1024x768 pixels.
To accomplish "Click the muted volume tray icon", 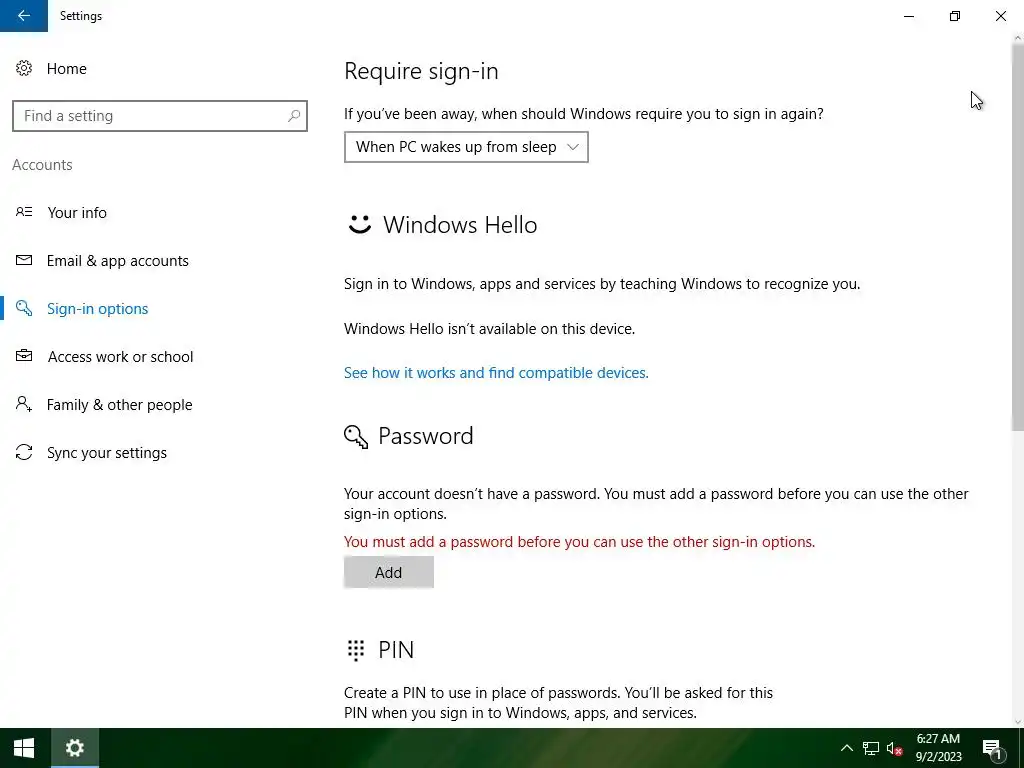I will 895,748.
